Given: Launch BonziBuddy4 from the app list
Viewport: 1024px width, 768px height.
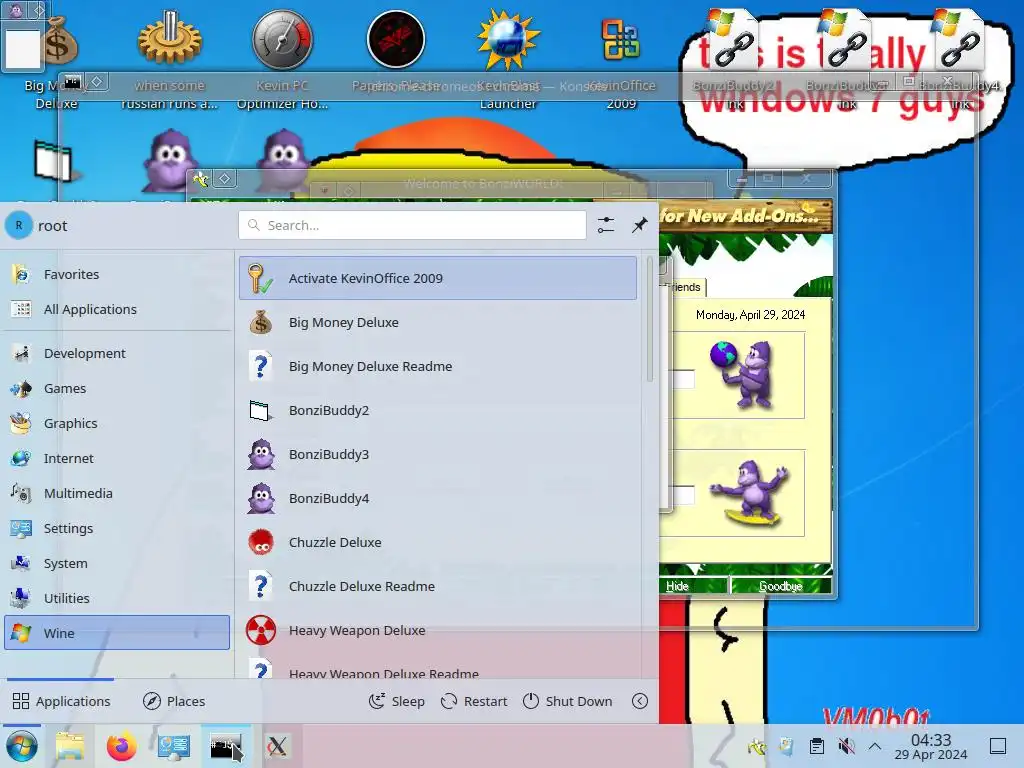Looking at the screenshot, I should [438, 498].
